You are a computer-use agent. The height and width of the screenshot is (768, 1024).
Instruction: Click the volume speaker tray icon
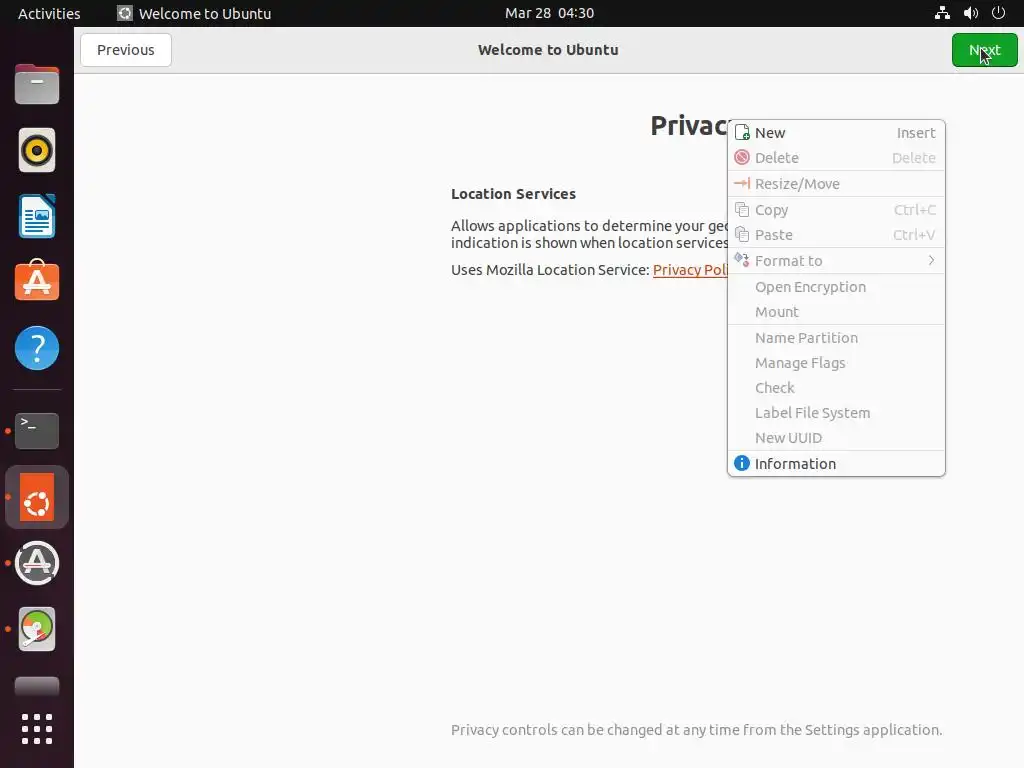970,13
